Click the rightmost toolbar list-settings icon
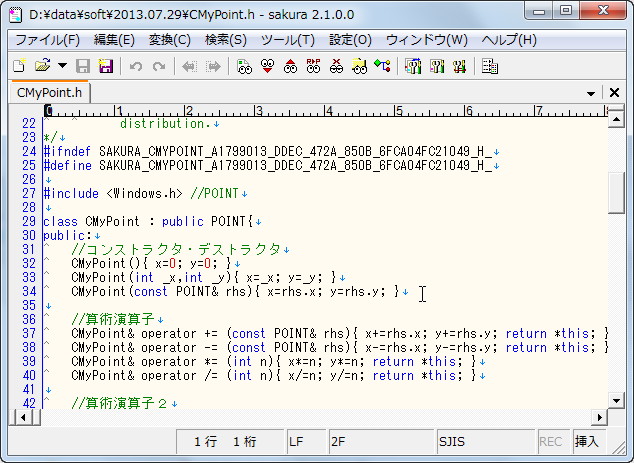 (490, 66)
